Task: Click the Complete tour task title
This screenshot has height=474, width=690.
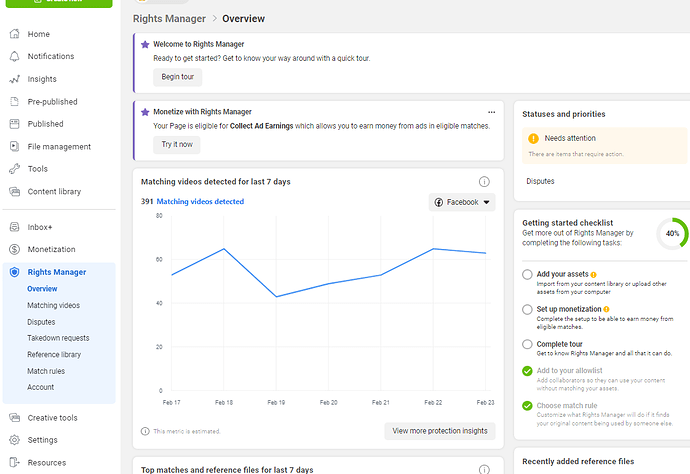Action: point(559,344)
